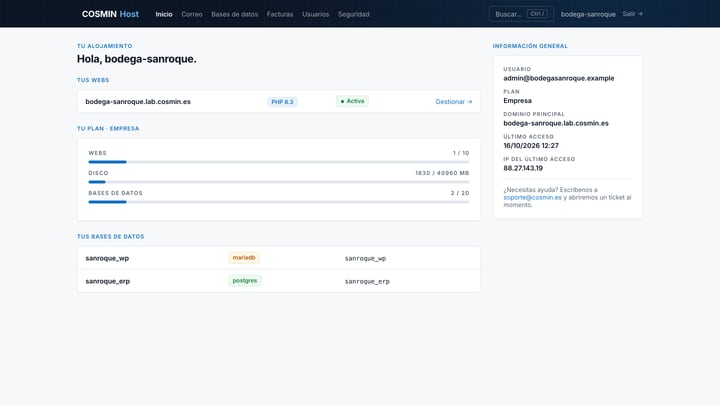The width and height of the screenshot is (720, 405).
Task: Focus the Buscar search field
Action: pyautogui.click(x=521, y=14)
